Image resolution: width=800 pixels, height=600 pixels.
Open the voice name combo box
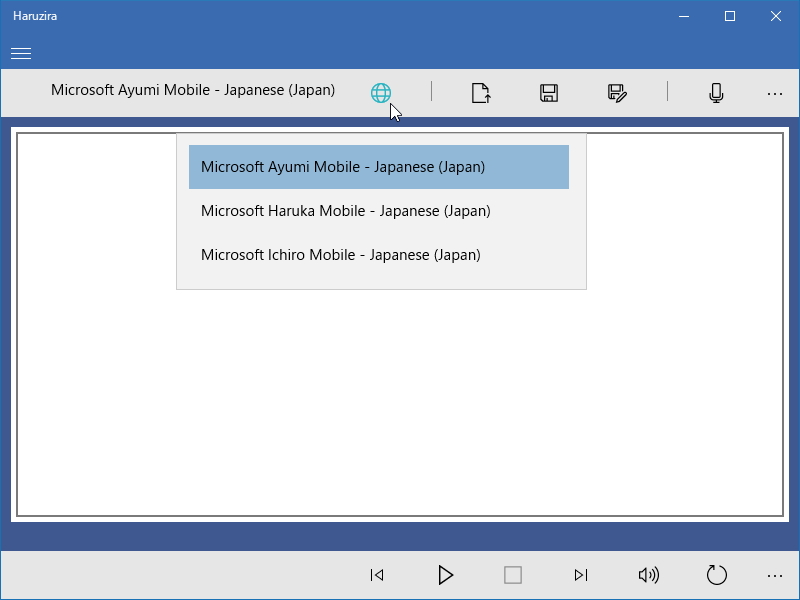click(193, 90)
